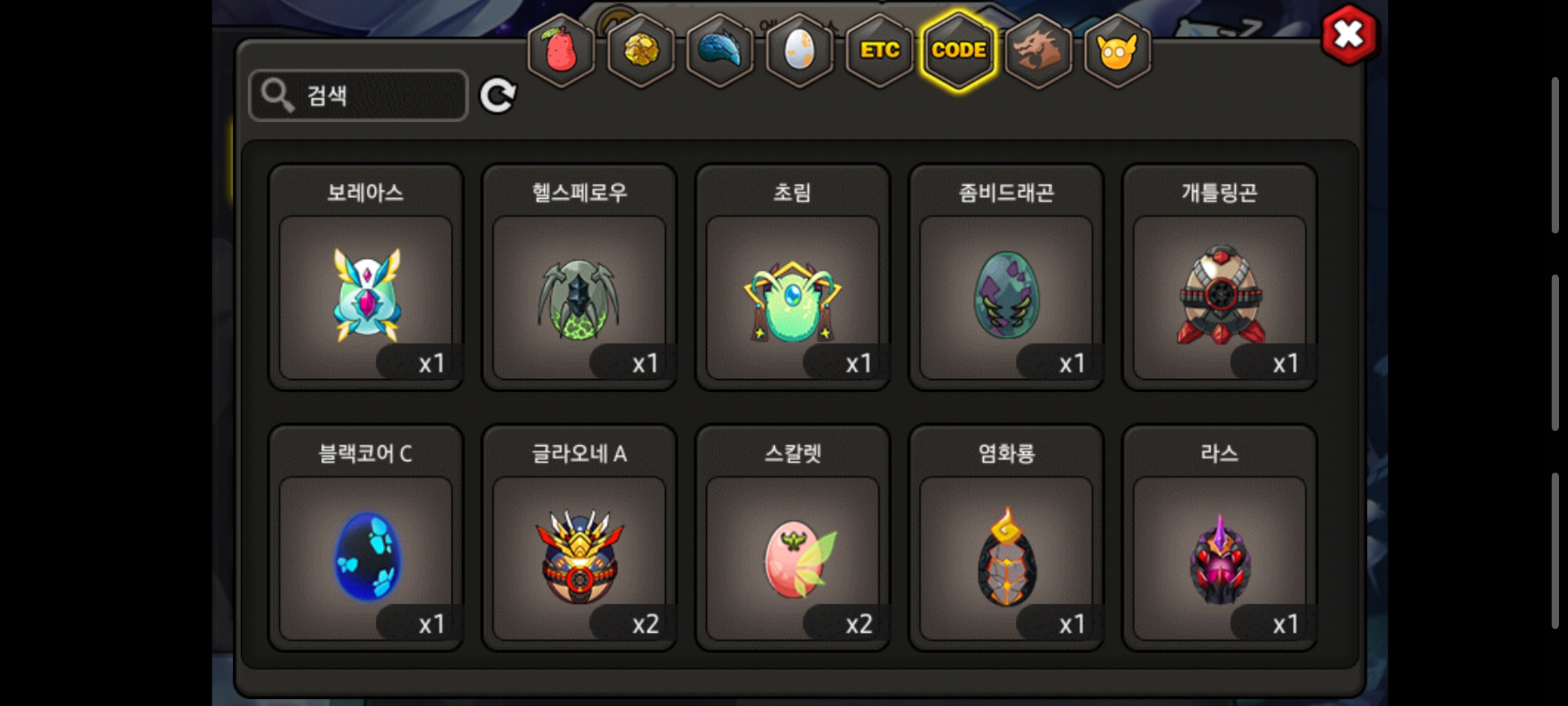The width and height of the screenshot is (1568, 706).
Task: Close the inventory with red X
Action: (1350, 35)
